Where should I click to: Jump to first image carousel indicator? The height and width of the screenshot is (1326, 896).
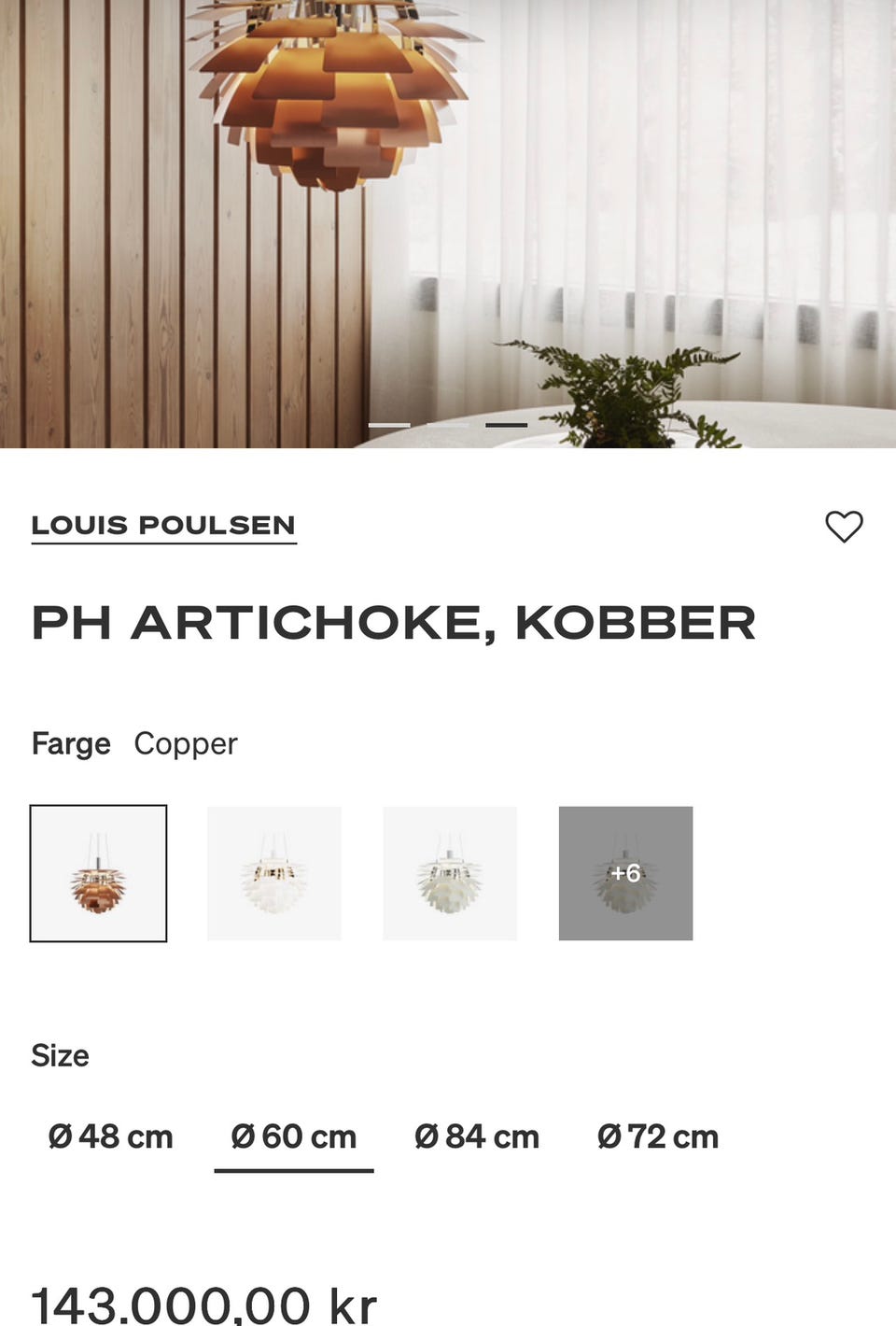[389, 425]
